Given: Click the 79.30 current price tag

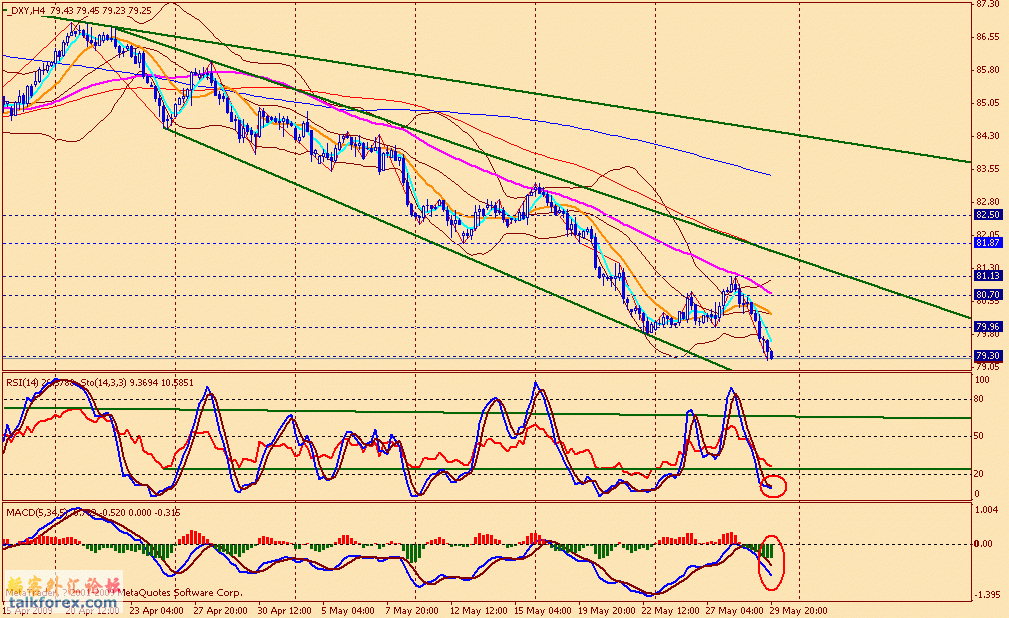Looking at the screenshot, I should point(988,355).
